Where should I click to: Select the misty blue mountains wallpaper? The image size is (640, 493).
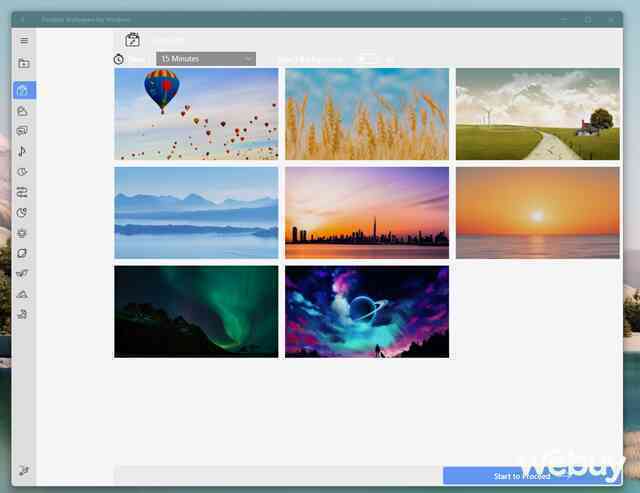196,213
